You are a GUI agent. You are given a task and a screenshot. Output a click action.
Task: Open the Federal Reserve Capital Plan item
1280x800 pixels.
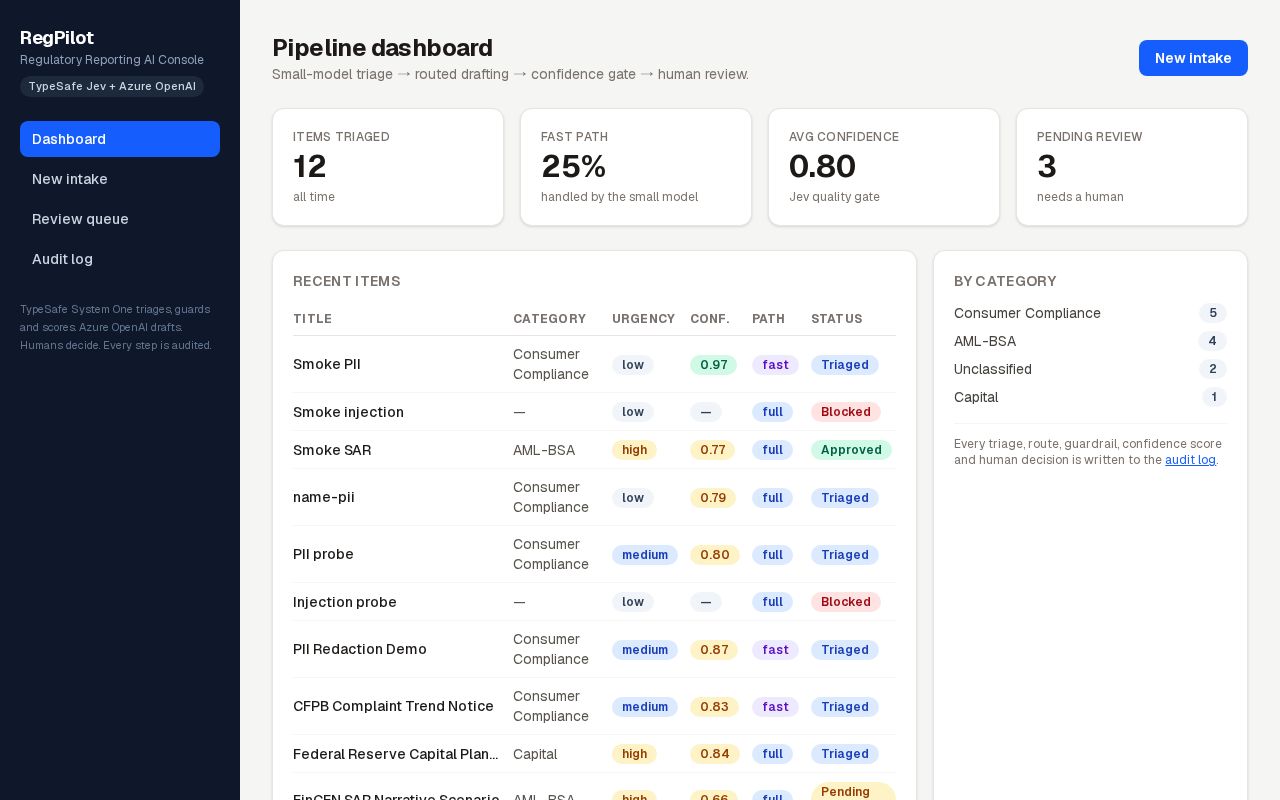(396, 754)
